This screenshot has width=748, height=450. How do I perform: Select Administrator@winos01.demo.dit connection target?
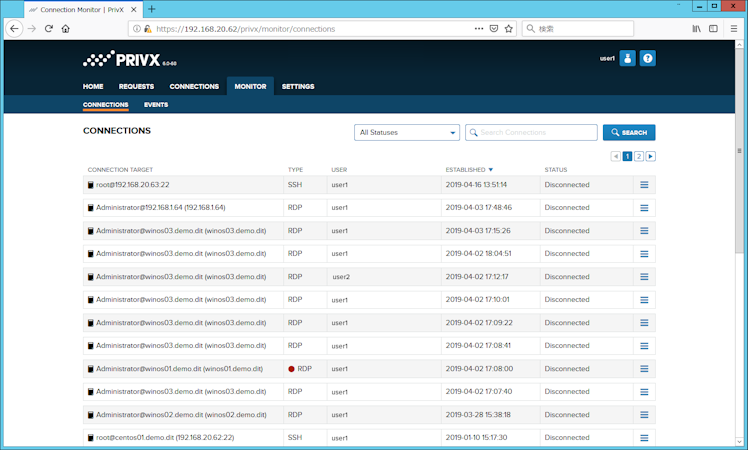coord(179,369)
